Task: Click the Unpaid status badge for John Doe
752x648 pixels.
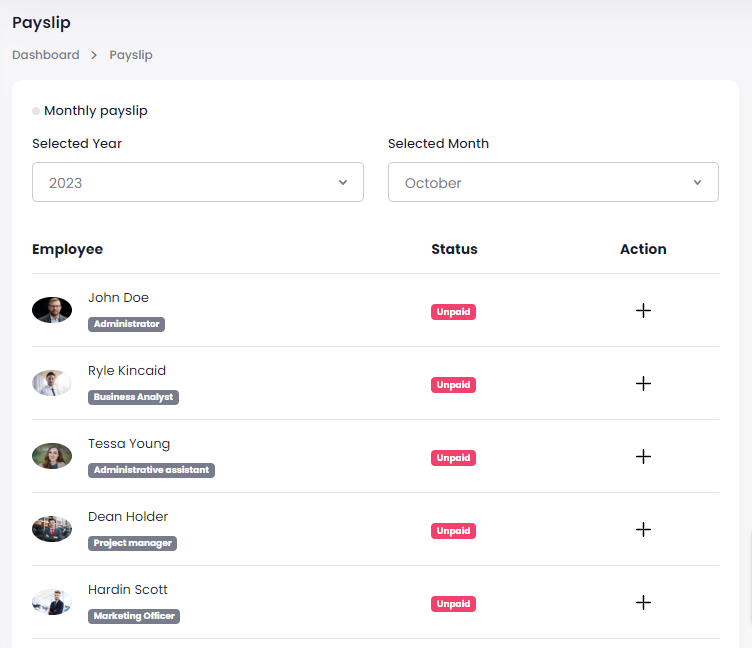Action: coord(453,312)
